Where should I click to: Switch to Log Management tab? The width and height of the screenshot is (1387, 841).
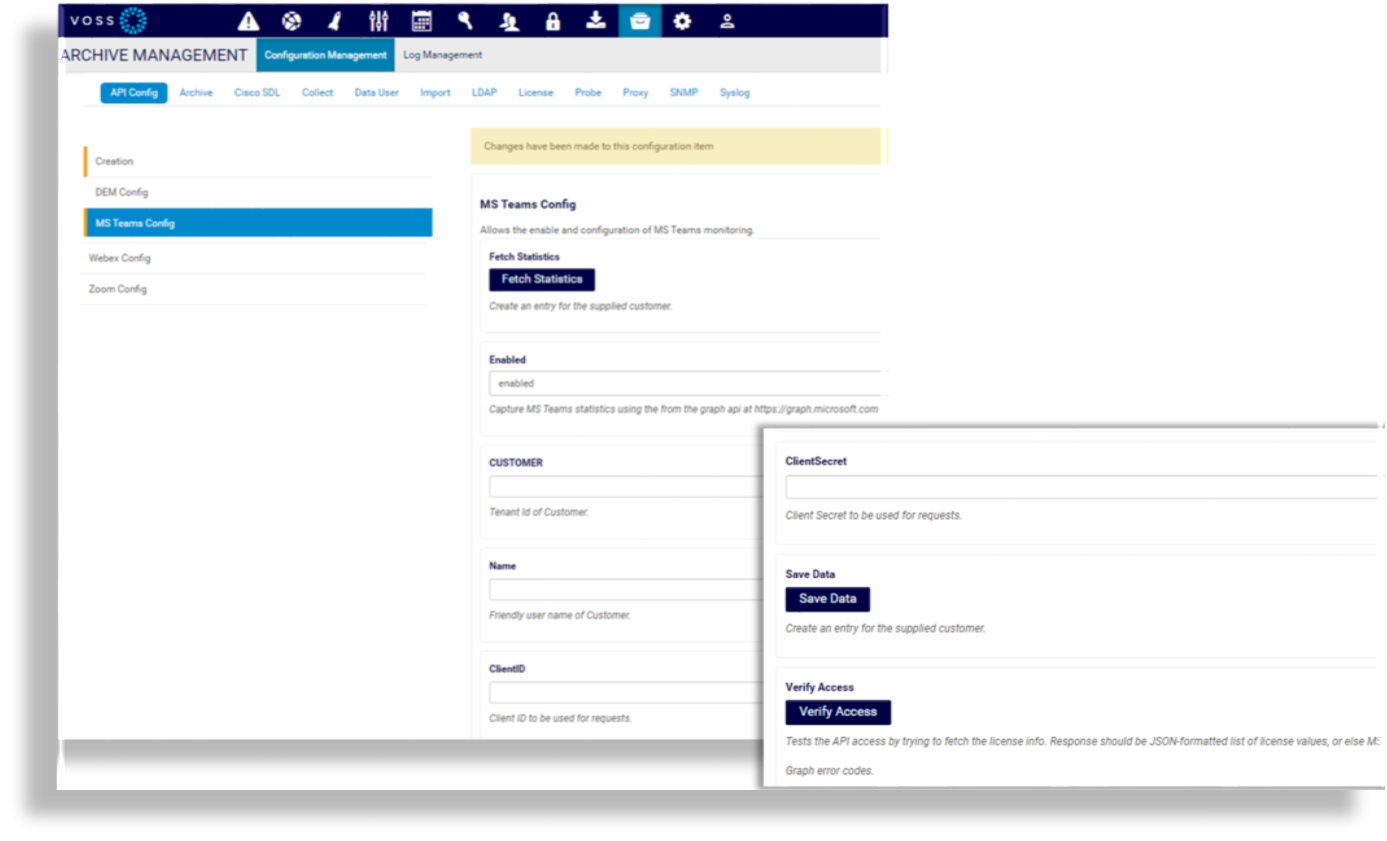[442, 55]
